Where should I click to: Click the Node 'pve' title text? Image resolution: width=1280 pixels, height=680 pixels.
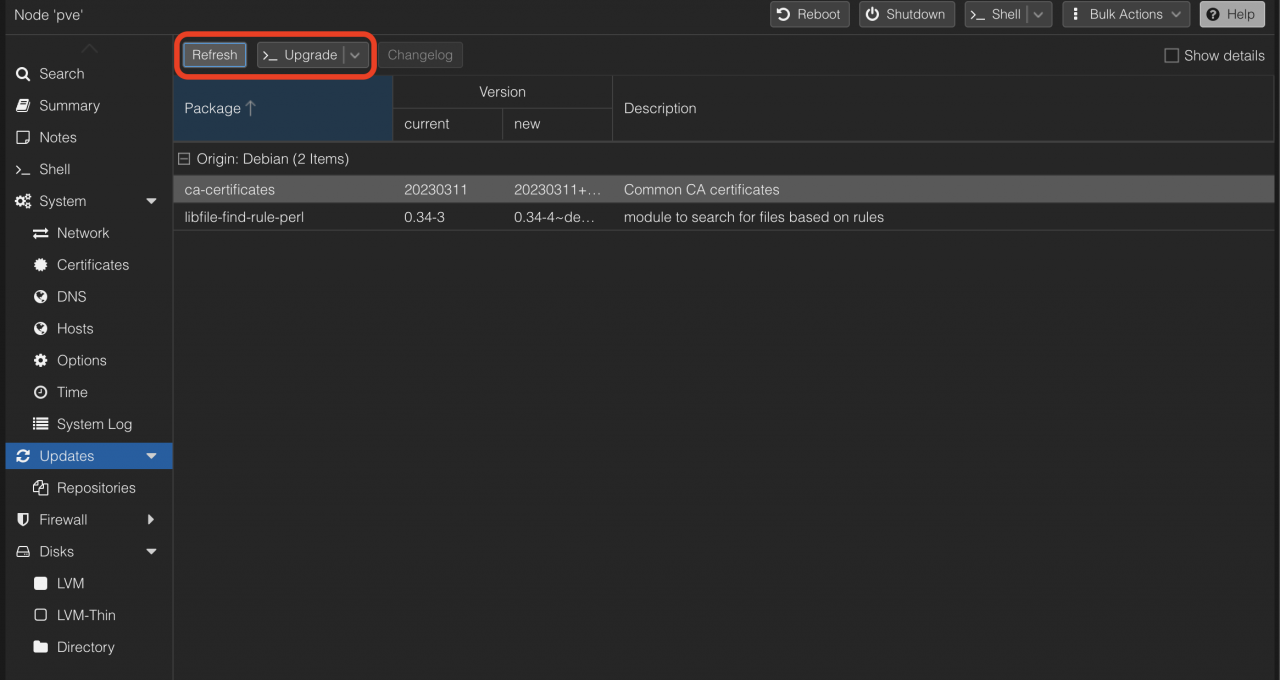tap(49, 15)
